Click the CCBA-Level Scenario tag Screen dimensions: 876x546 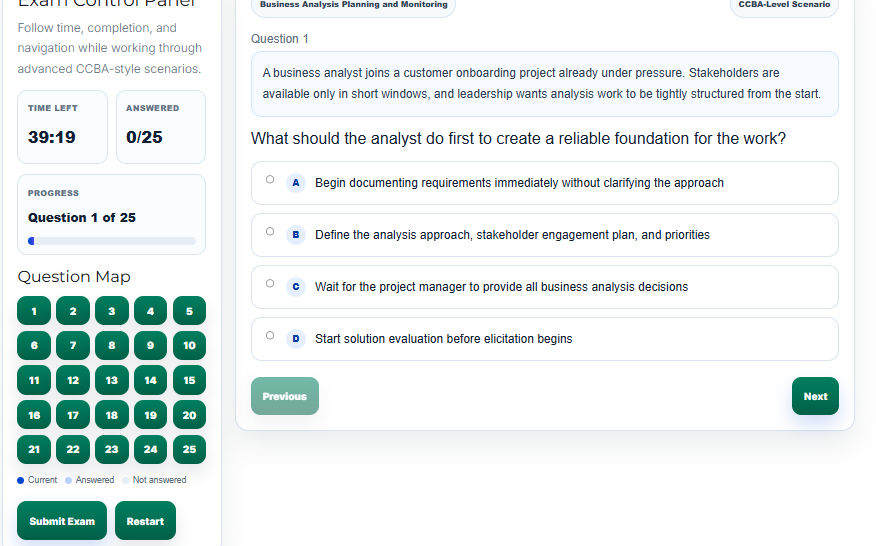tap(784, 6)
